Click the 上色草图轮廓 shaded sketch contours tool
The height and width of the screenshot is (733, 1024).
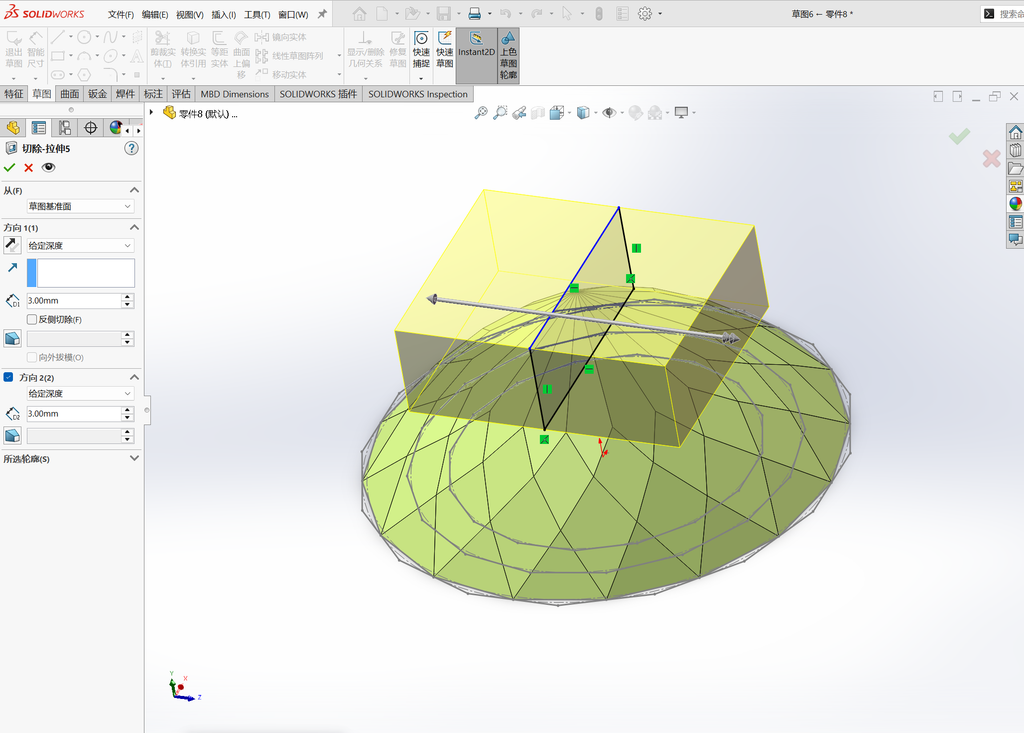tap(508, 56)
